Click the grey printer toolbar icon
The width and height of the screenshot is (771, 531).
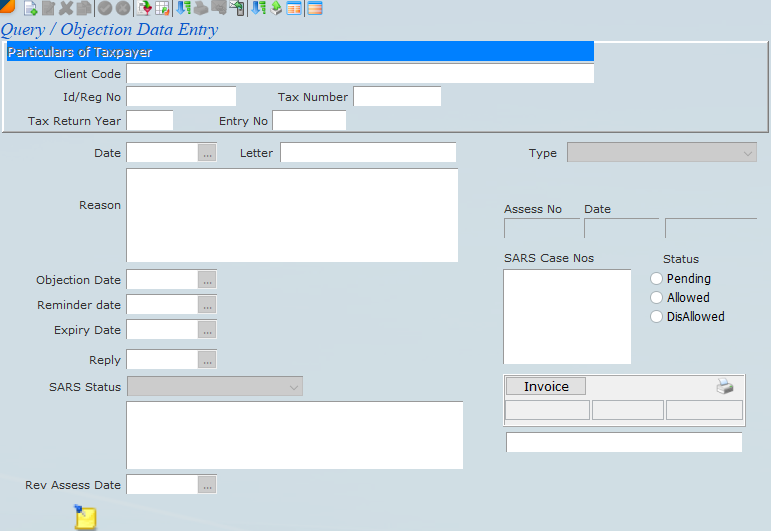200,9
